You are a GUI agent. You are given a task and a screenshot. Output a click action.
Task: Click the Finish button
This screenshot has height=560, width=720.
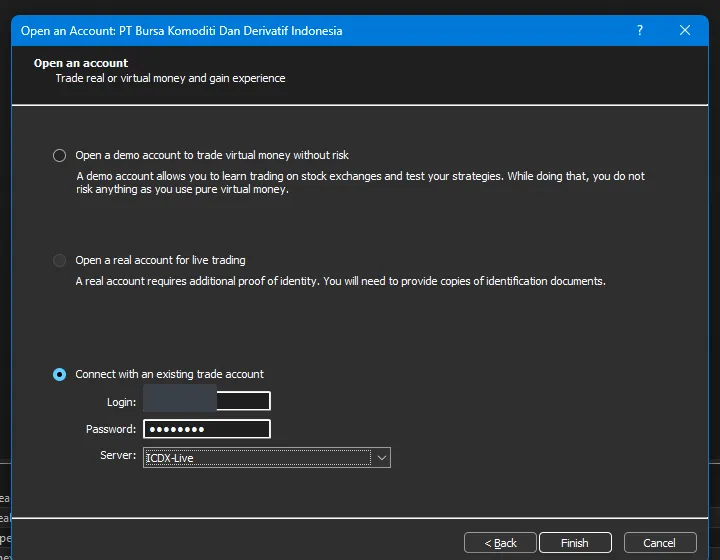click(x=575, y=543)
